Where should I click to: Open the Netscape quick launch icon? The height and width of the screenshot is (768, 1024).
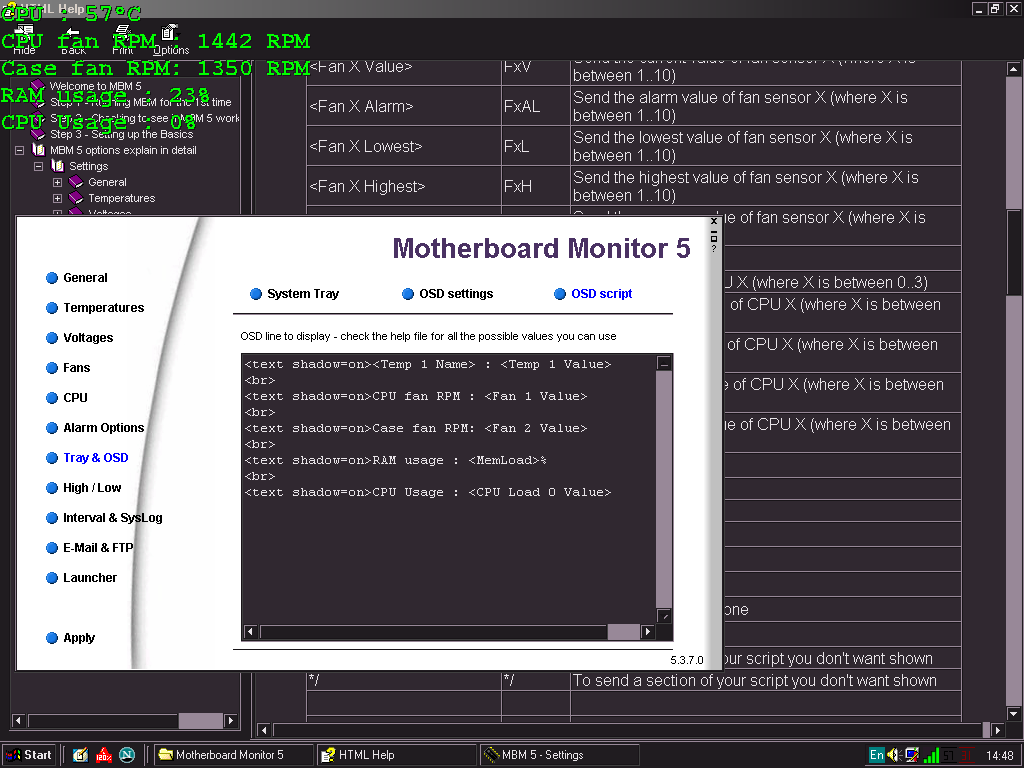[x=127, y=755]
